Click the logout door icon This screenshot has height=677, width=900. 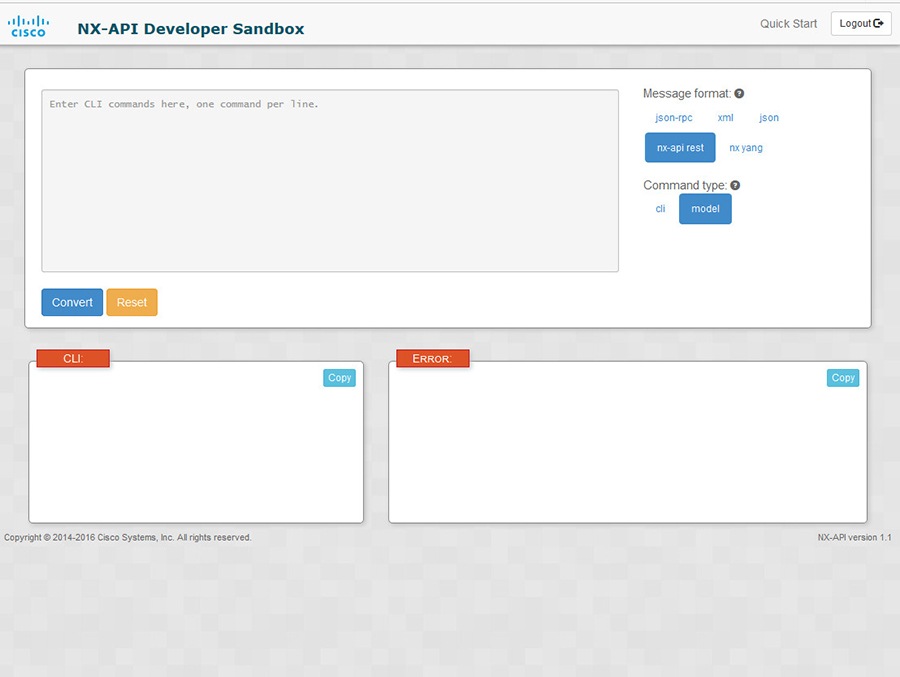point(877,23)
